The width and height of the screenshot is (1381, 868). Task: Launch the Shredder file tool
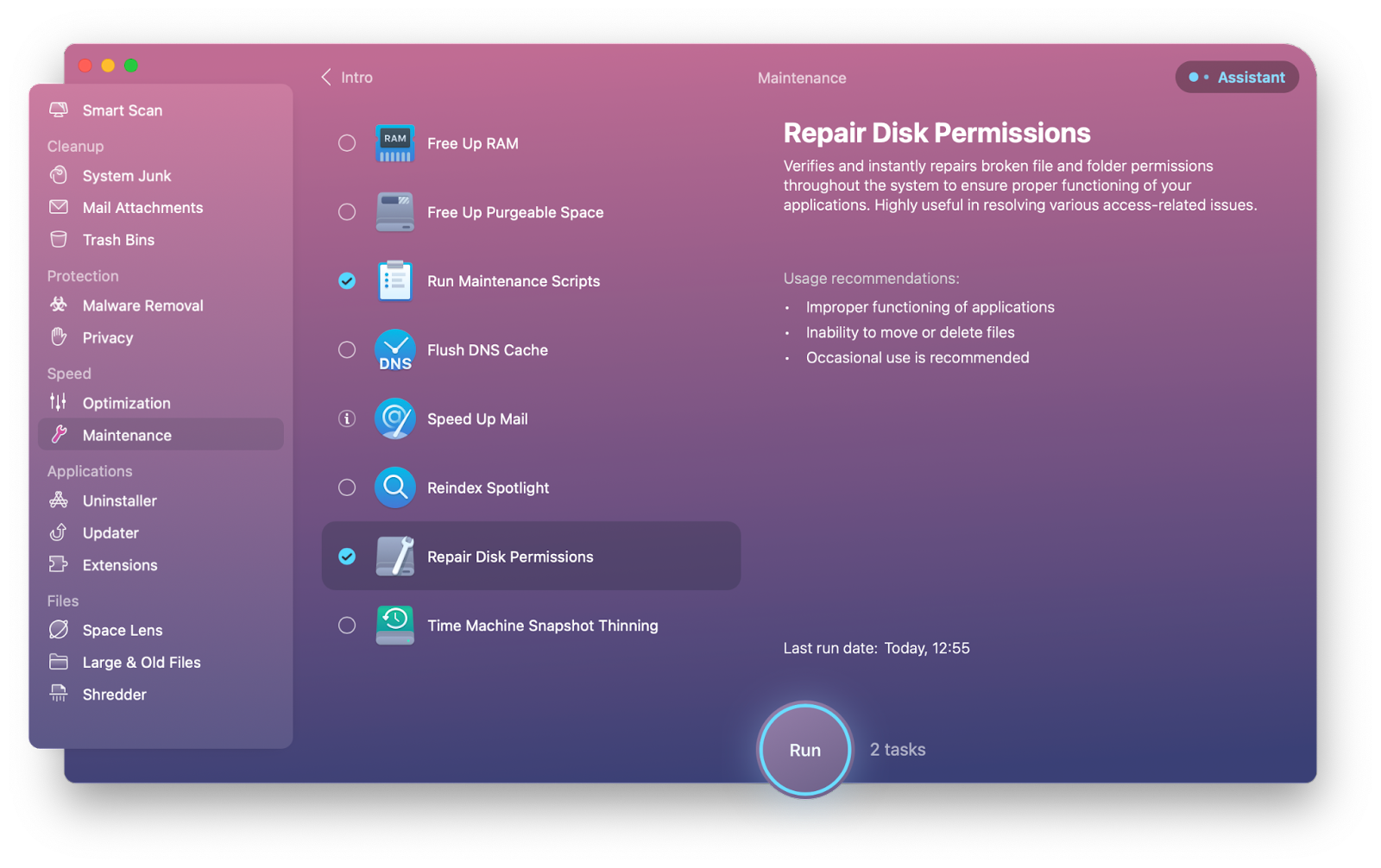[114, 694]
